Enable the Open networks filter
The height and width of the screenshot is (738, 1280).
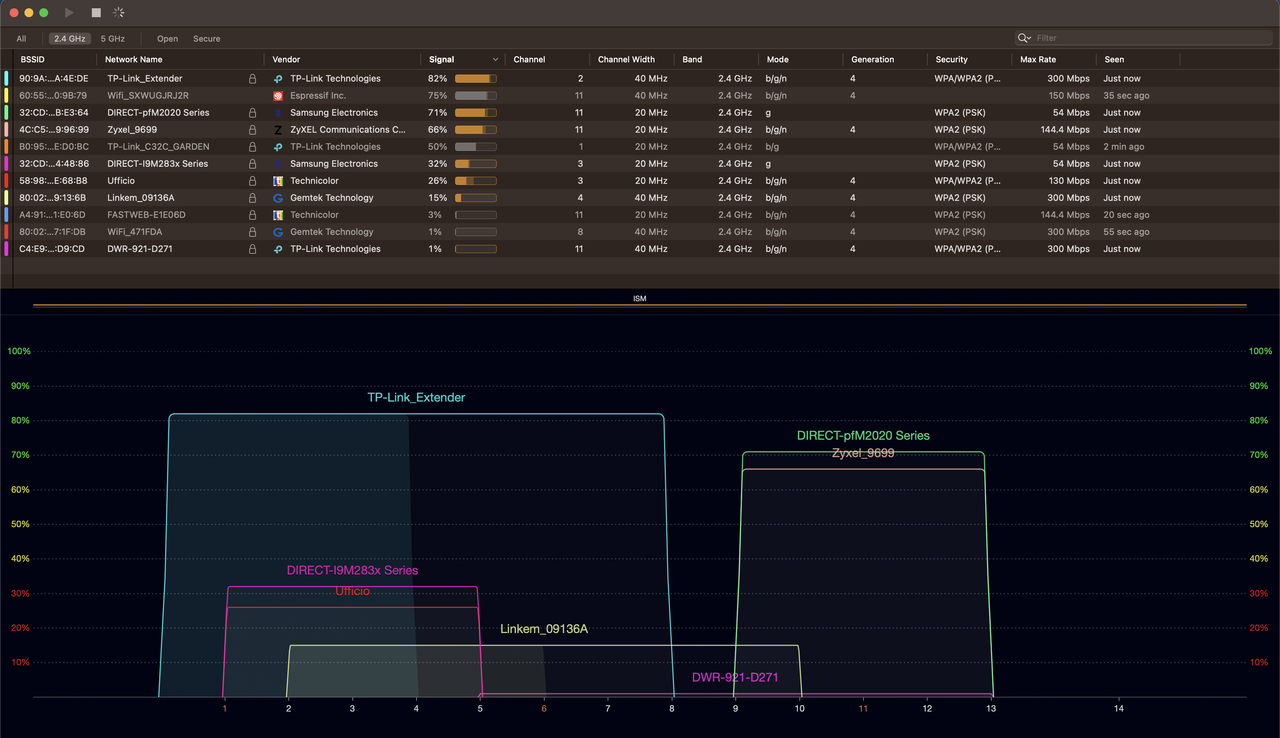pyautogui.click(x=166, y=38)
